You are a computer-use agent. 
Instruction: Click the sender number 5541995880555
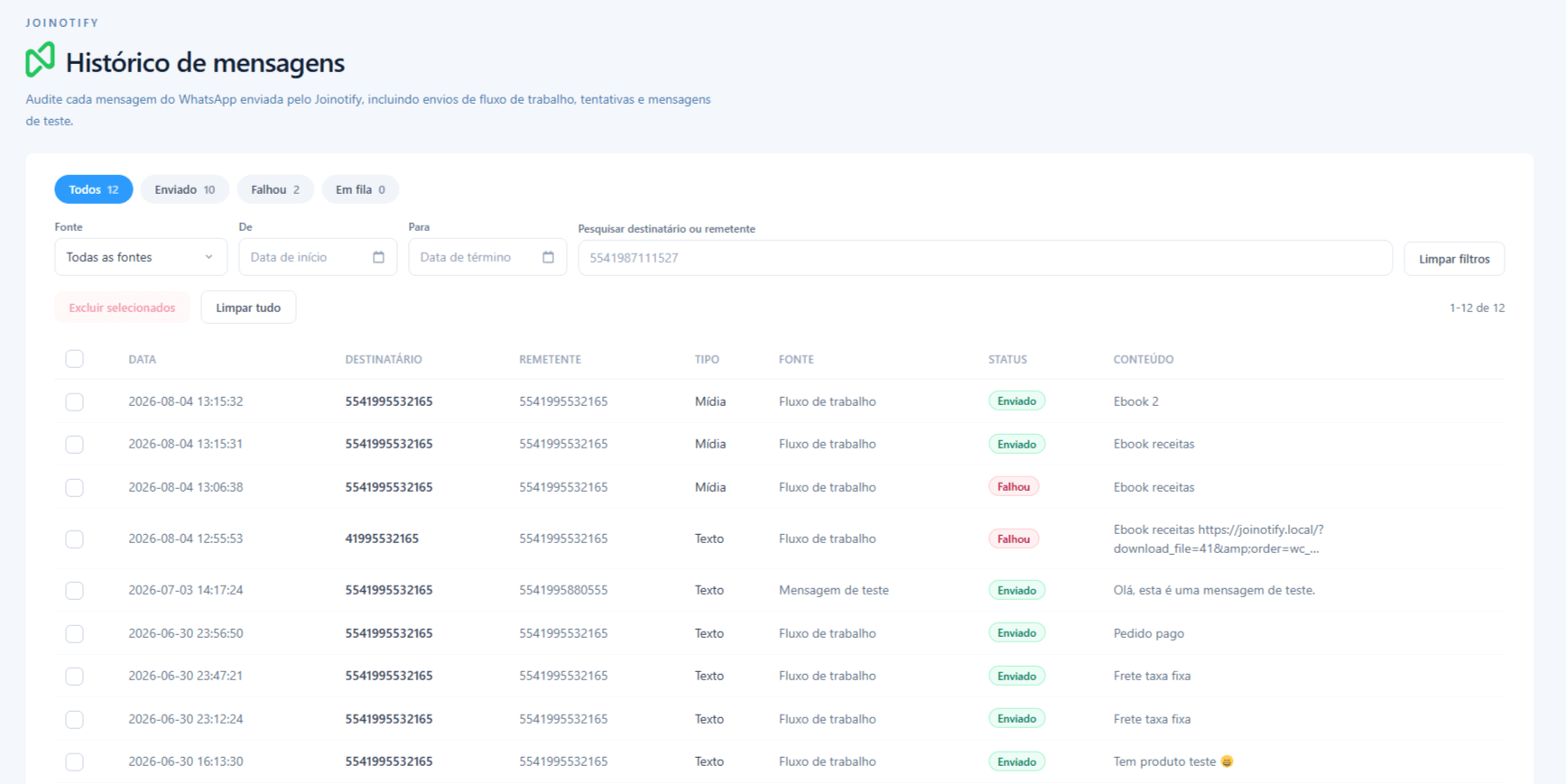point(563,590)
